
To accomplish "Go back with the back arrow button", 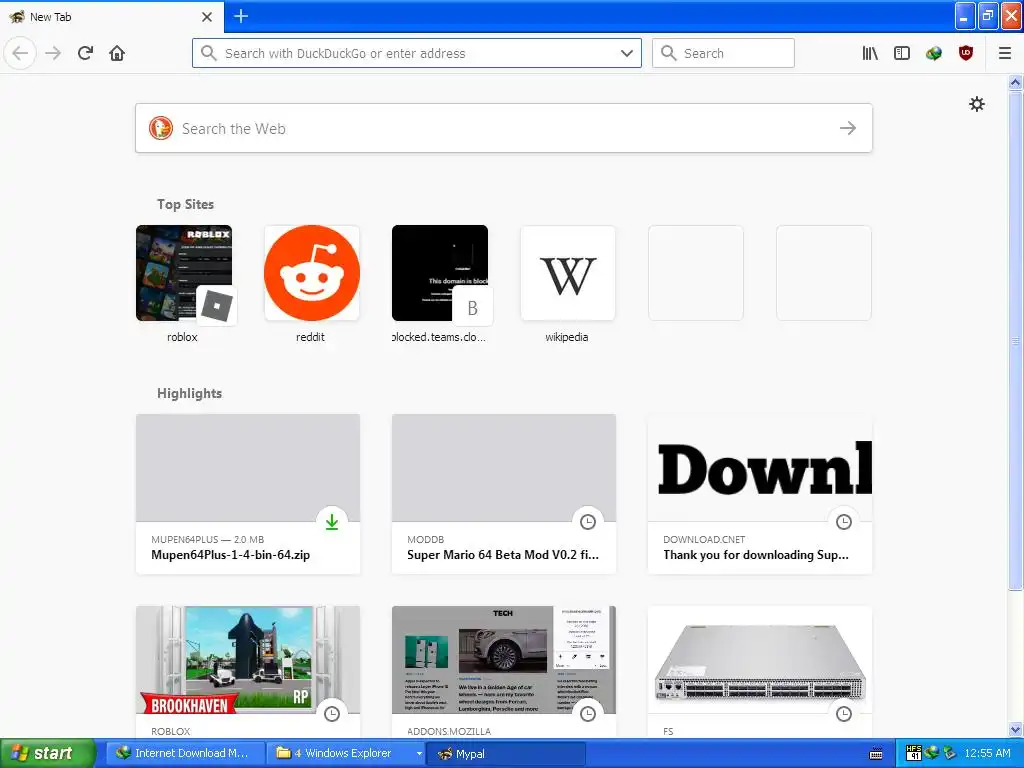I will tap(20, 53).
